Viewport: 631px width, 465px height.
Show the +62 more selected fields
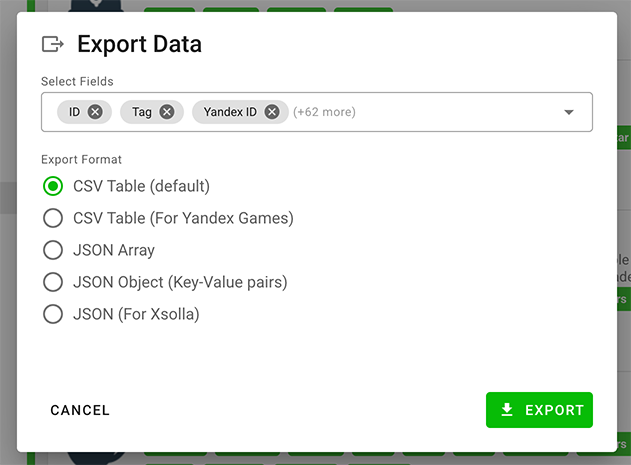[x=324, y=112]
